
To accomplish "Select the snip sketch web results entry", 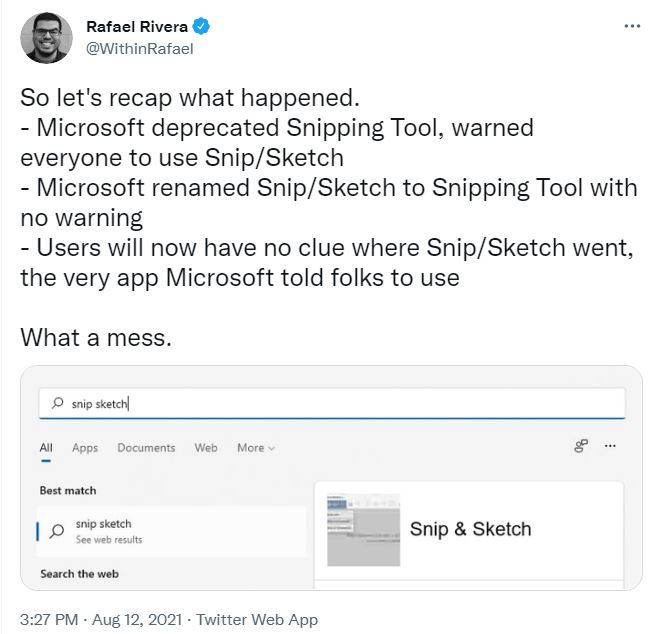I will tap(171, 531).
